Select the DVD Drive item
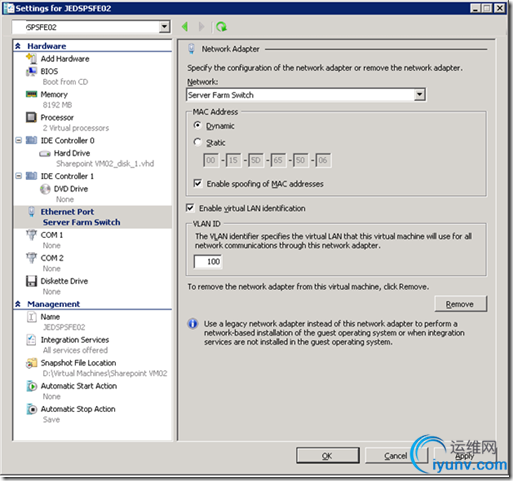The height and width of the screenshot is (481, 513). tap(71, 189)
